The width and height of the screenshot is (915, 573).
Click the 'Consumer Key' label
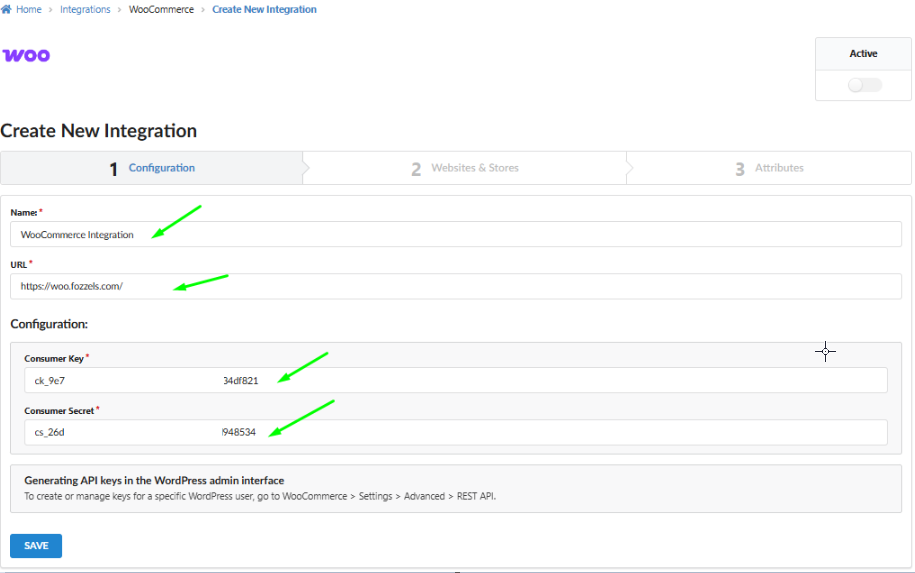coord(54,358)
